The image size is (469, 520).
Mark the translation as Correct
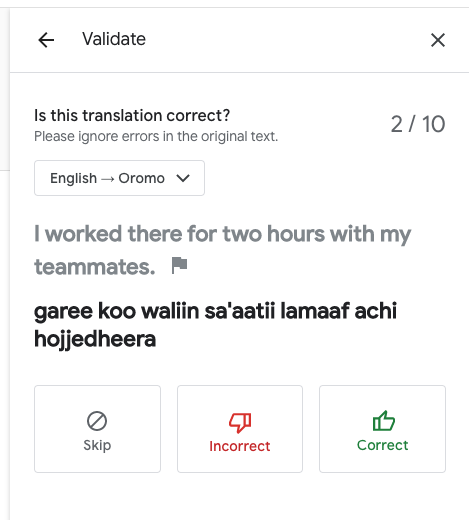click(382, 429)
